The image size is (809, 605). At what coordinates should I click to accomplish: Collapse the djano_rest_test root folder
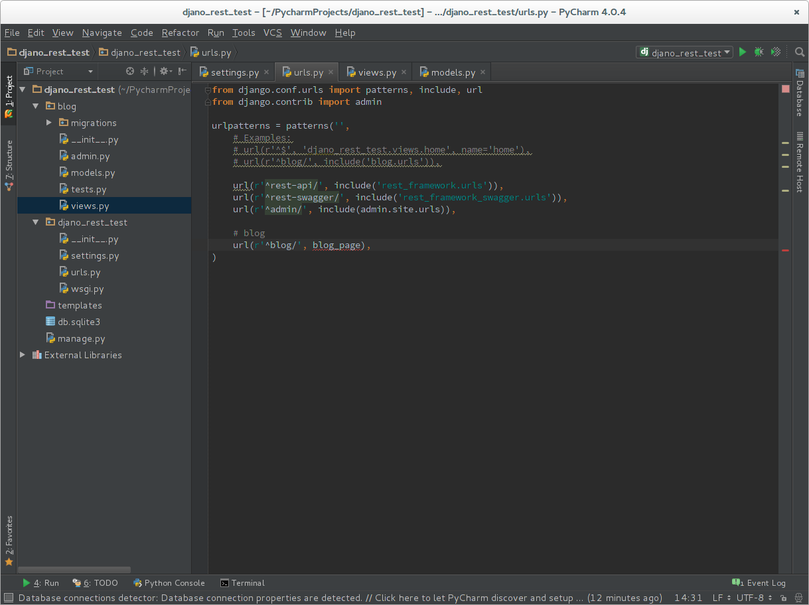(23, 89)
